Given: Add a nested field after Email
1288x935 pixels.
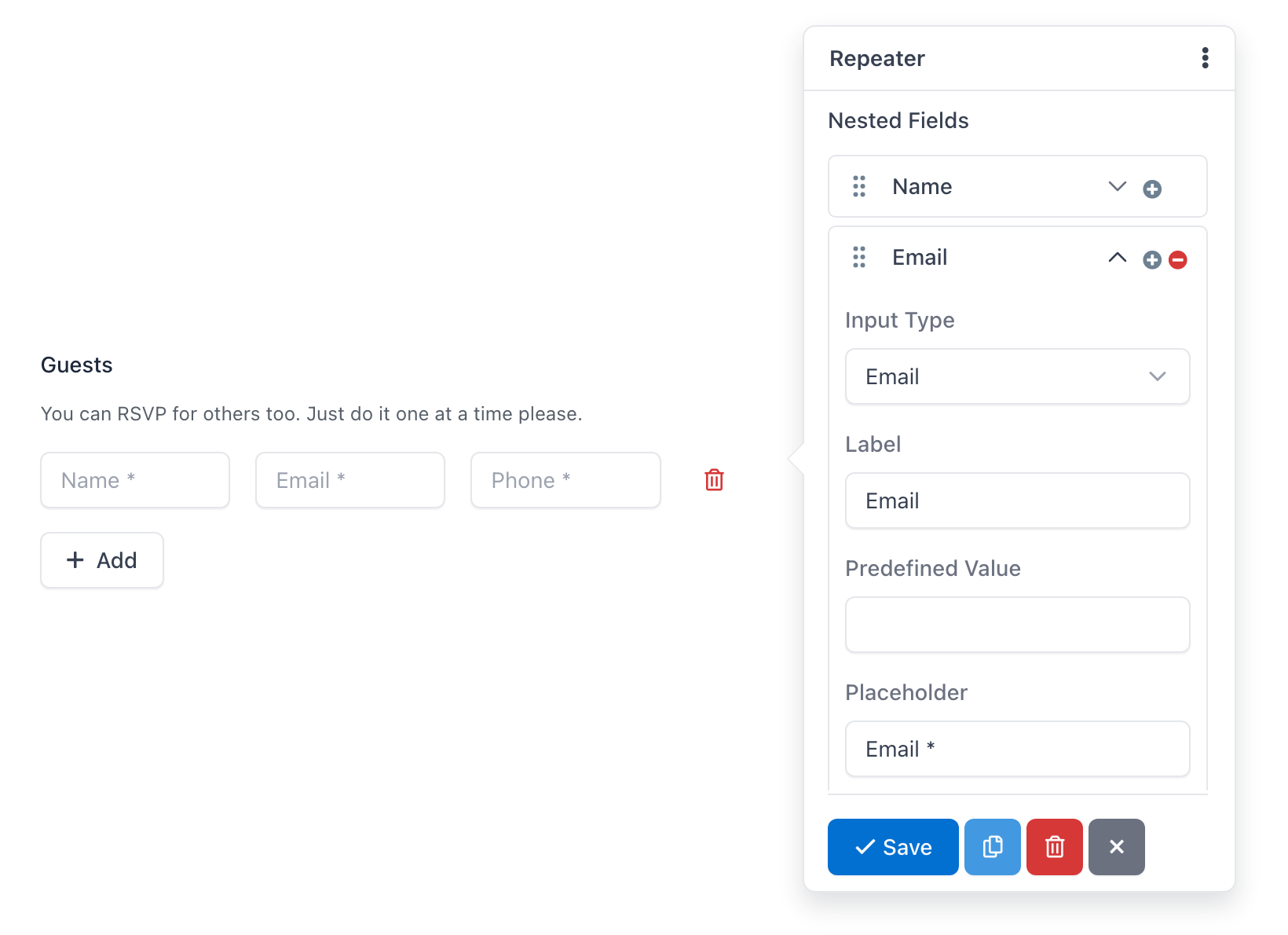Looking at the screenshot, I should 1152,259.
